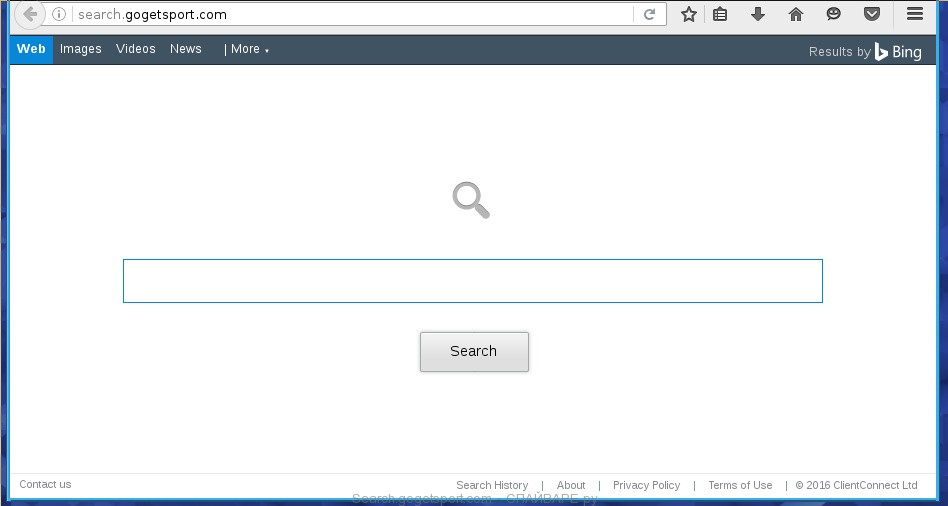948x506 pixels.
Task: Save the page to Pocket
Action: (872, 14)
